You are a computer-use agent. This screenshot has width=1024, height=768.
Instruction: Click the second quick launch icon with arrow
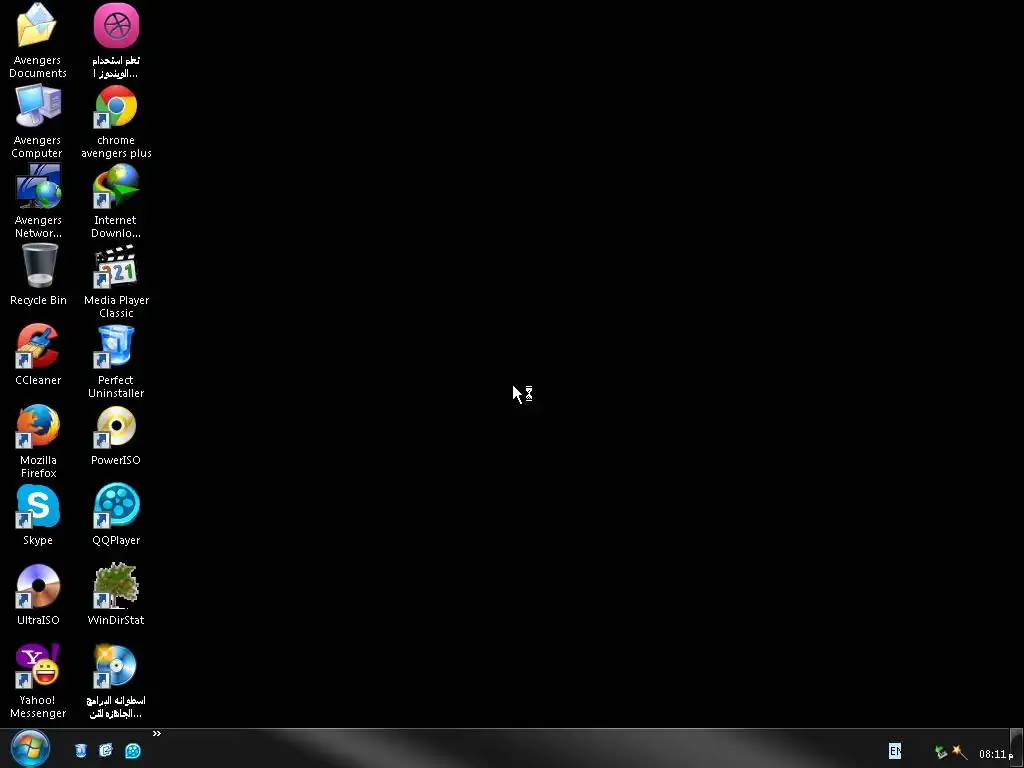106,750
